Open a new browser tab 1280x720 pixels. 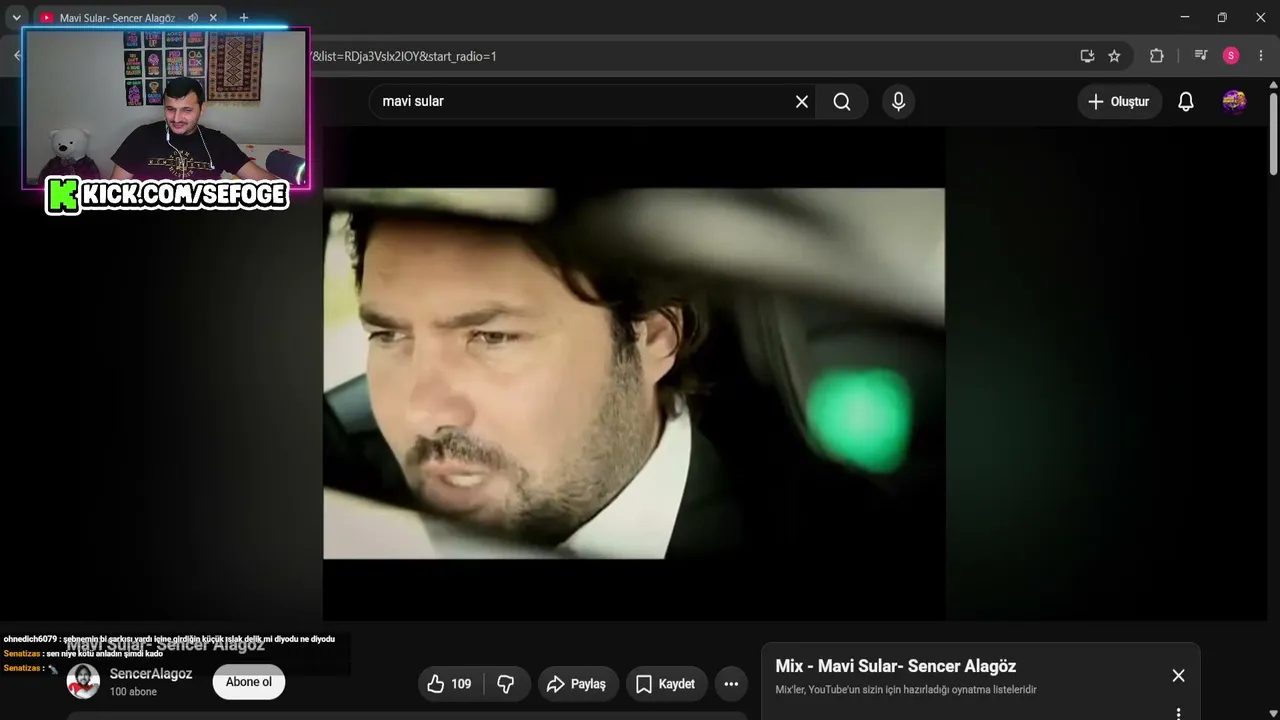(243, 18)
